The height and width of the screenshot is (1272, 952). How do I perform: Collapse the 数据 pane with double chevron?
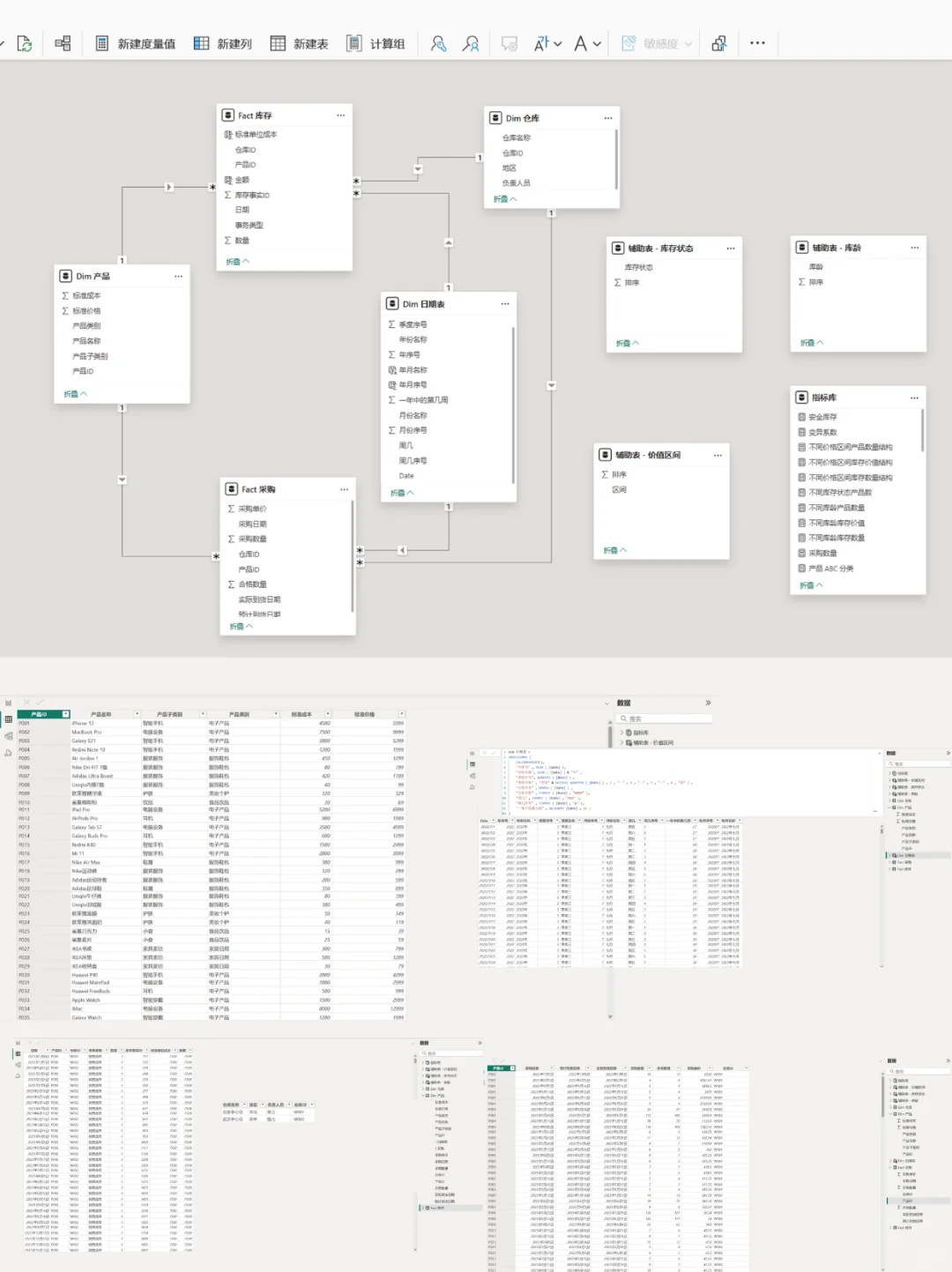pyautogui.click(x=708, y=703)
